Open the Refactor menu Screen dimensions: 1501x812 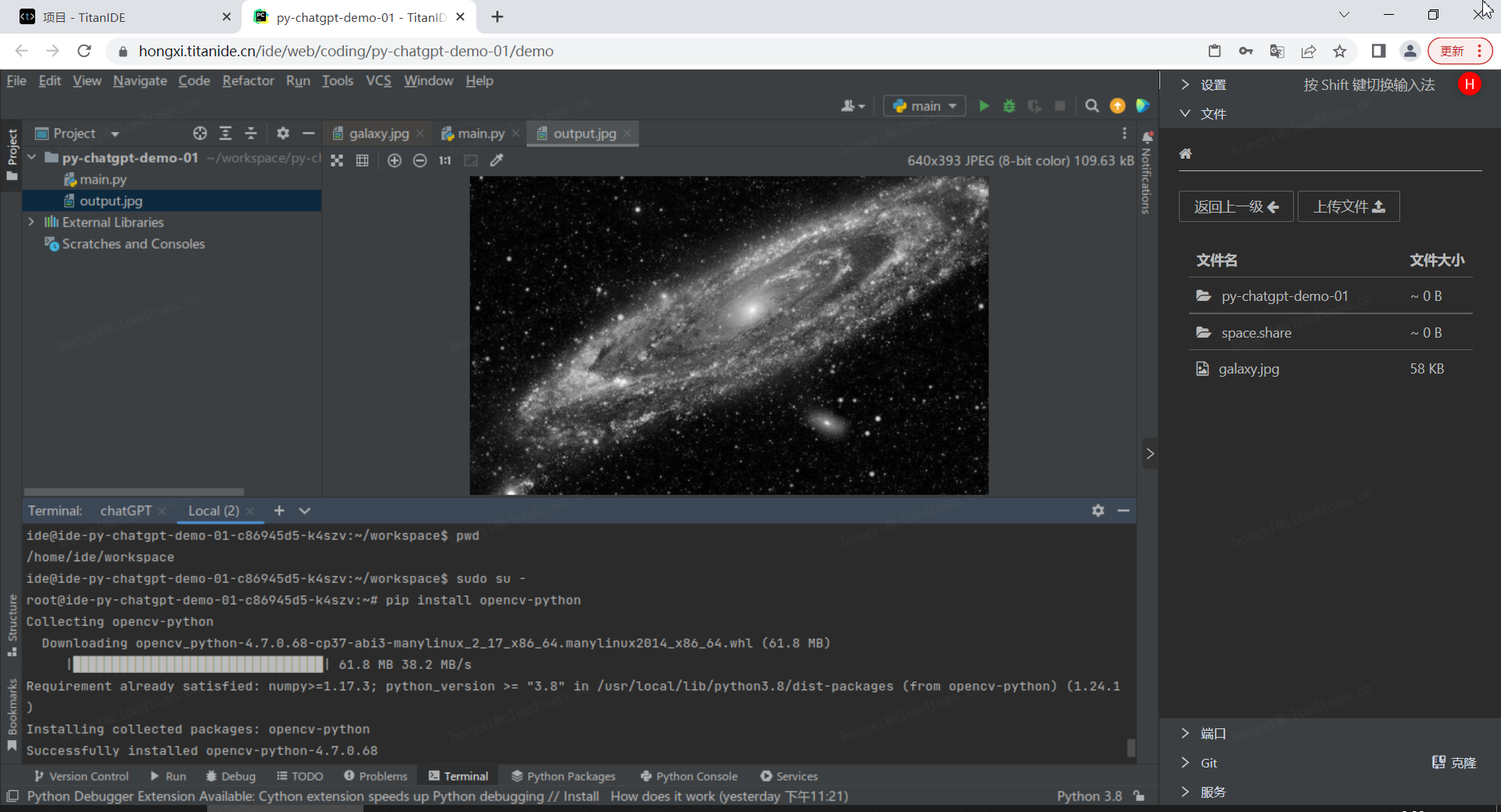pyautogui.click(x=248, y=80)
